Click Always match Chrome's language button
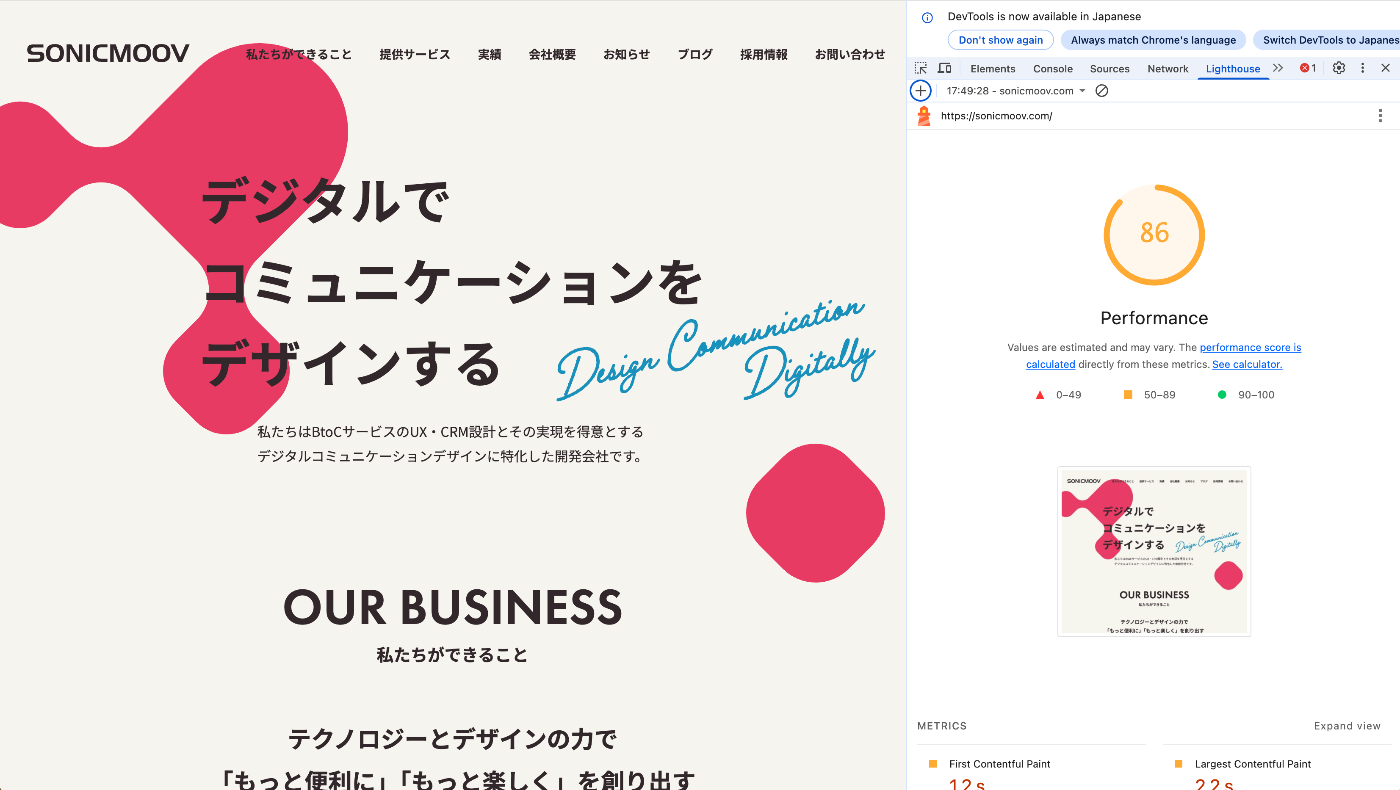 1153,40
